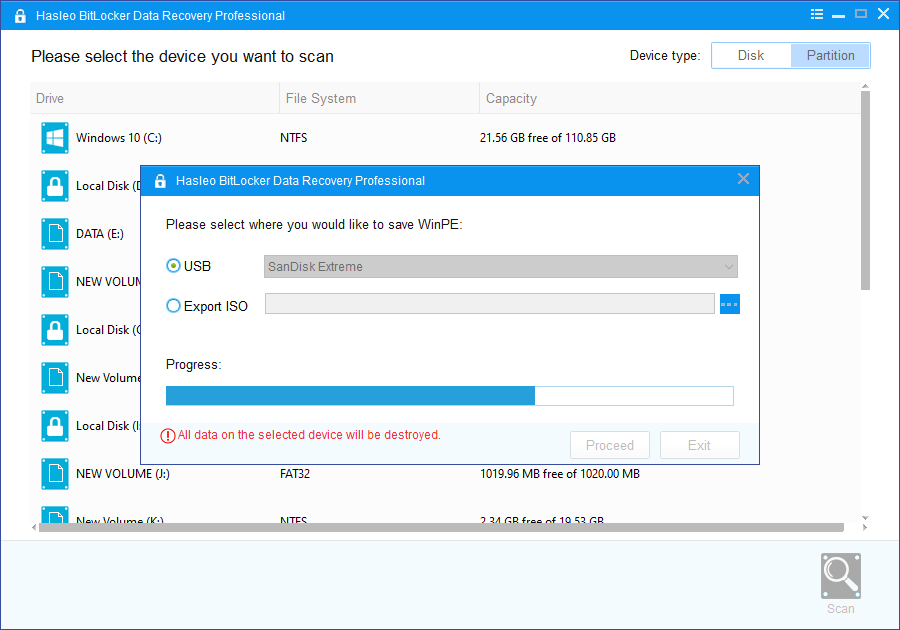Click the app lock icon in main title bar

(x=20, y=15)
